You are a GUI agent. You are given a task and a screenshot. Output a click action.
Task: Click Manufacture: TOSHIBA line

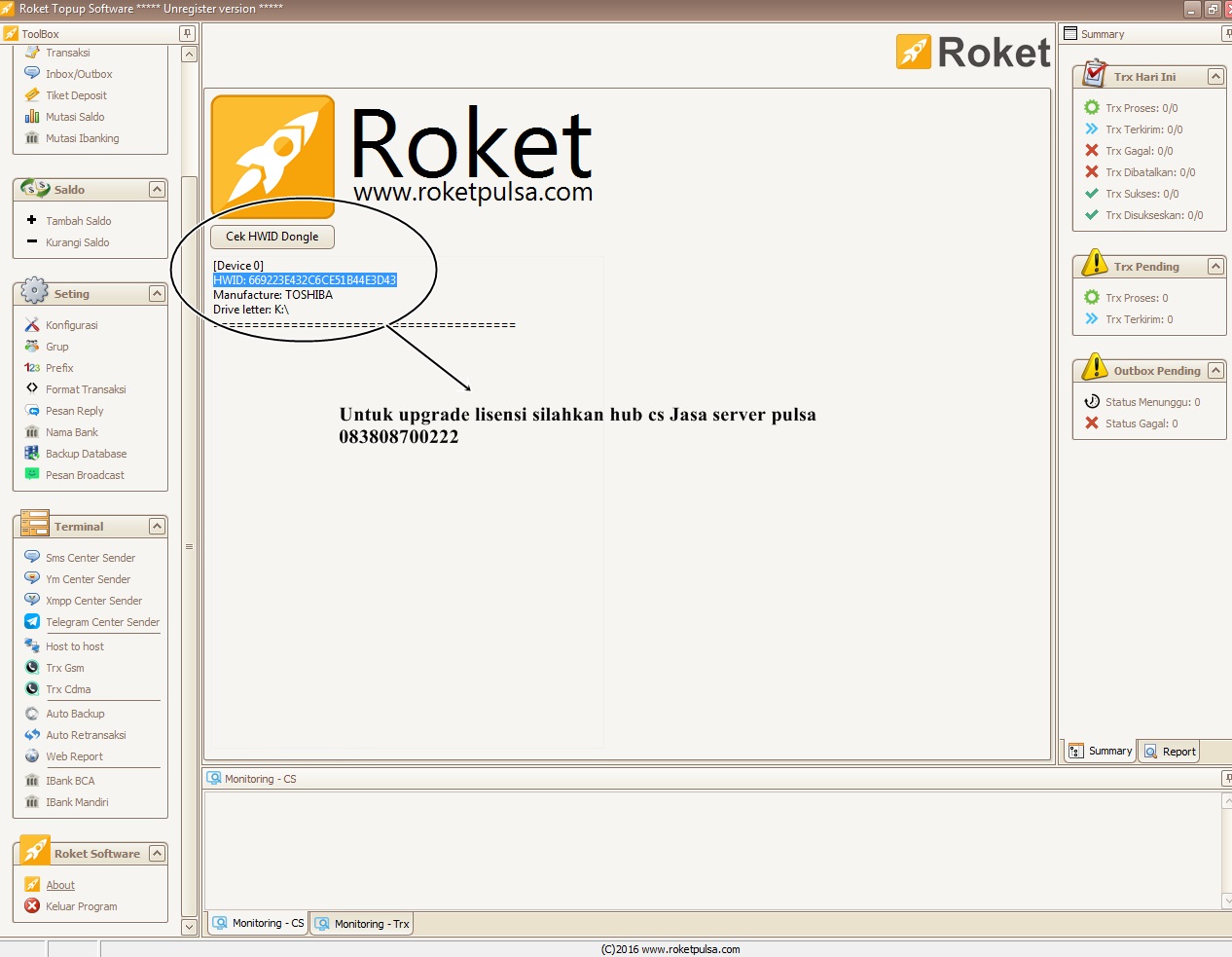[272, 294]
